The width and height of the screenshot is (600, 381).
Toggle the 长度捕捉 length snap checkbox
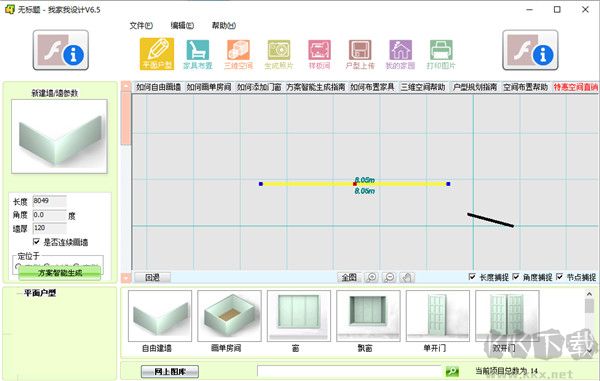point(472,277)
